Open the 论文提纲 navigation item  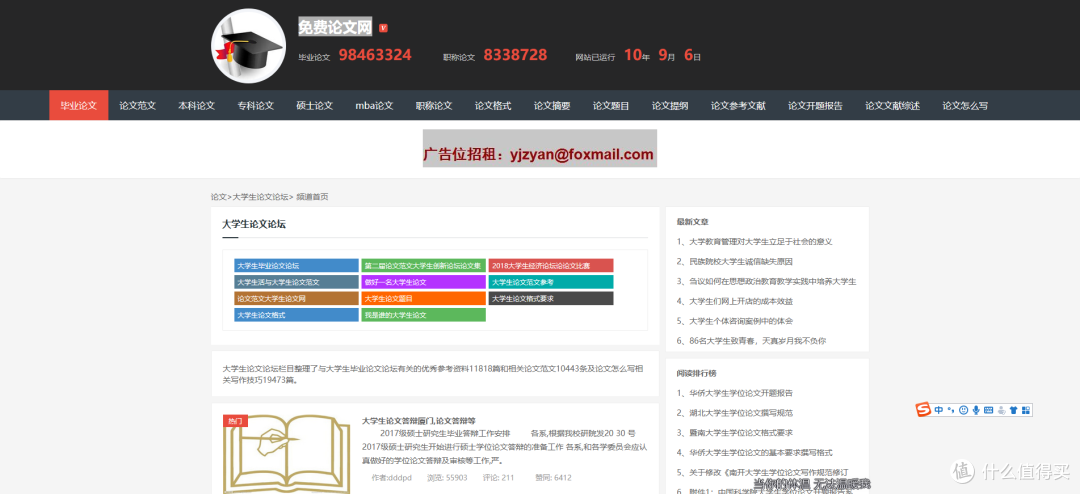coord(670,105)
